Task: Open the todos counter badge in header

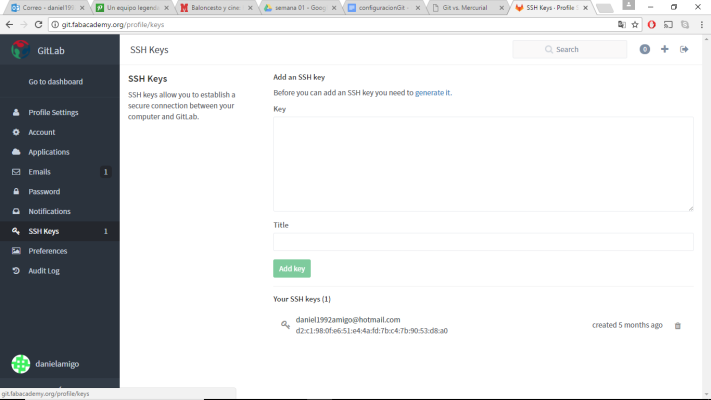Action: point(644,49)
